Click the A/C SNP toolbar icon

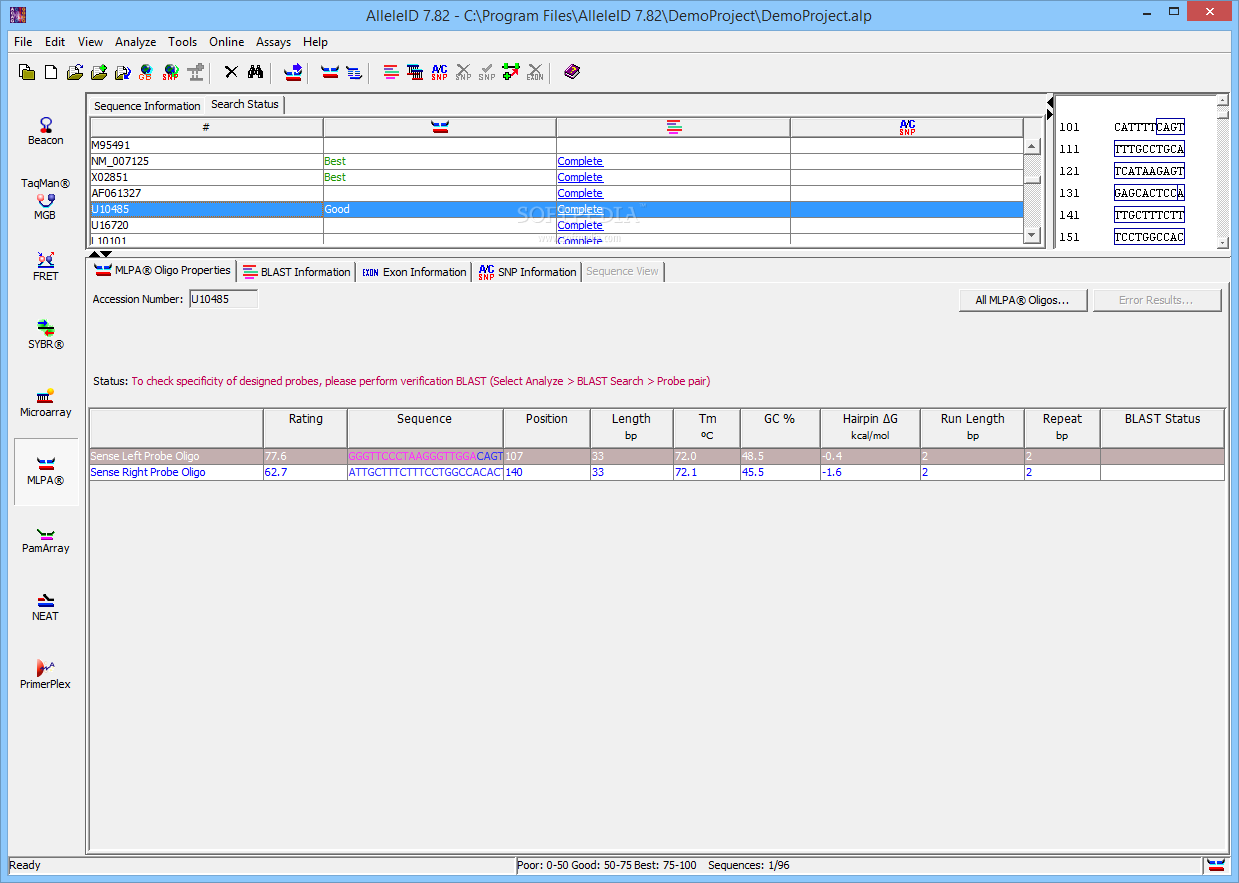[439, 72]
